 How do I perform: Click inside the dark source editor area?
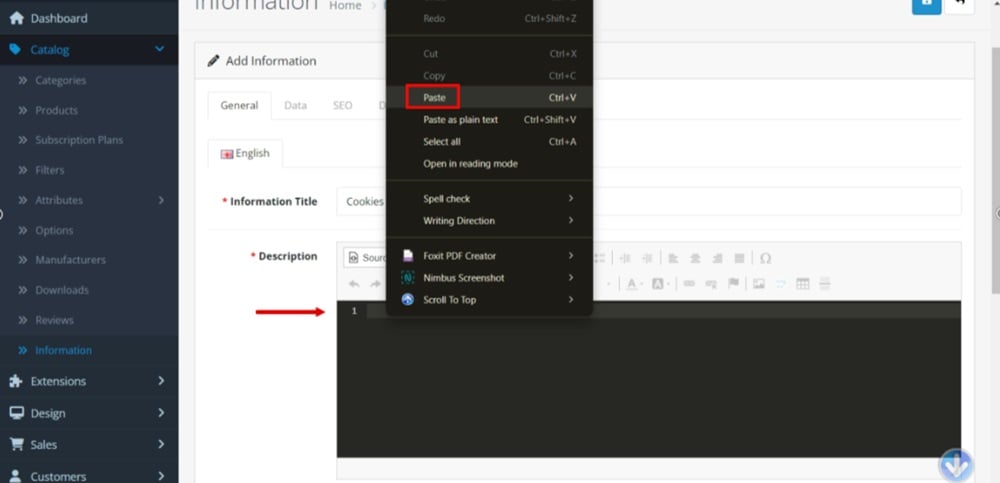(x=649, y=379)
